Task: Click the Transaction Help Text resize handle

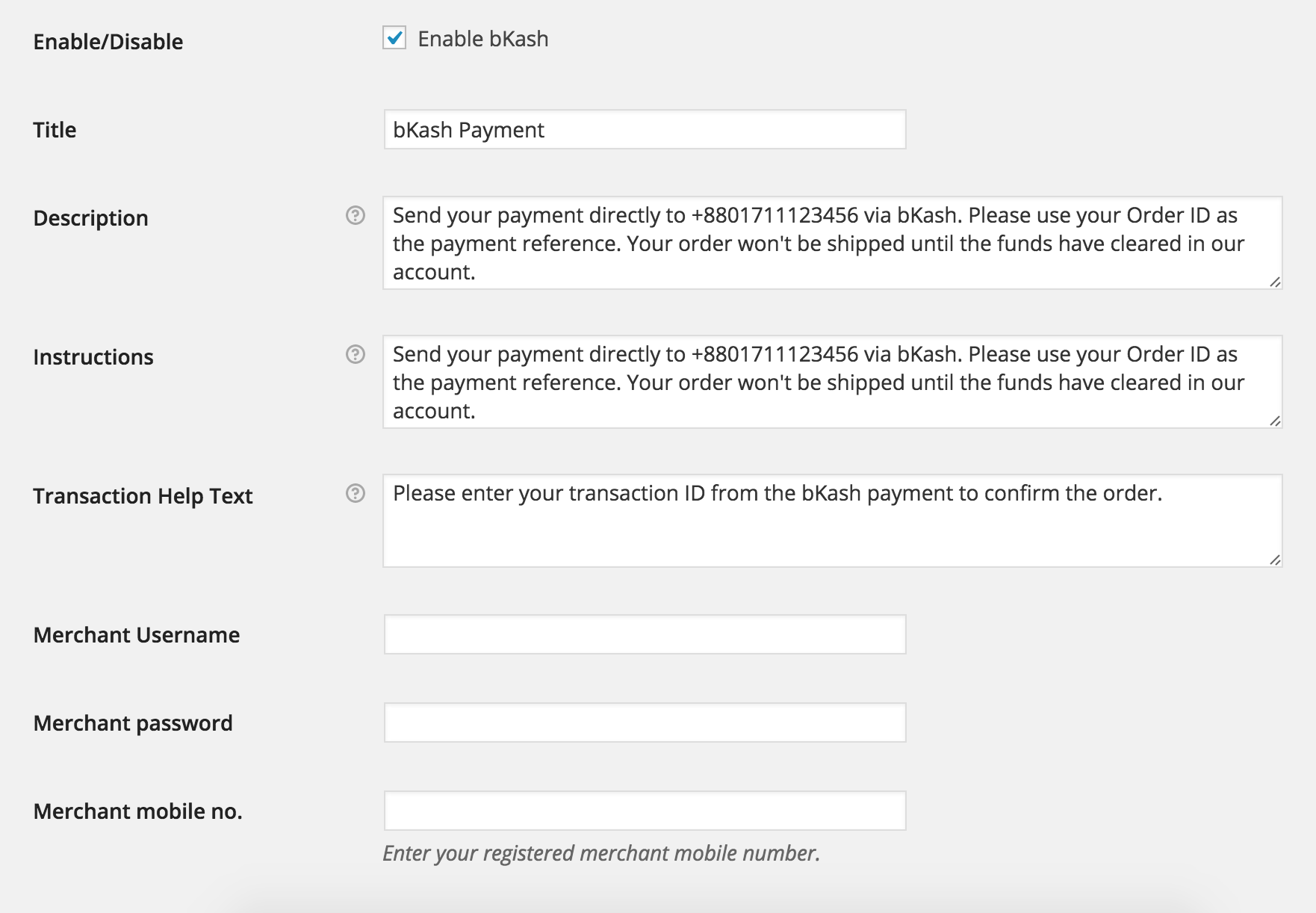Action: pyautogui.click(x=1275, y=560)
